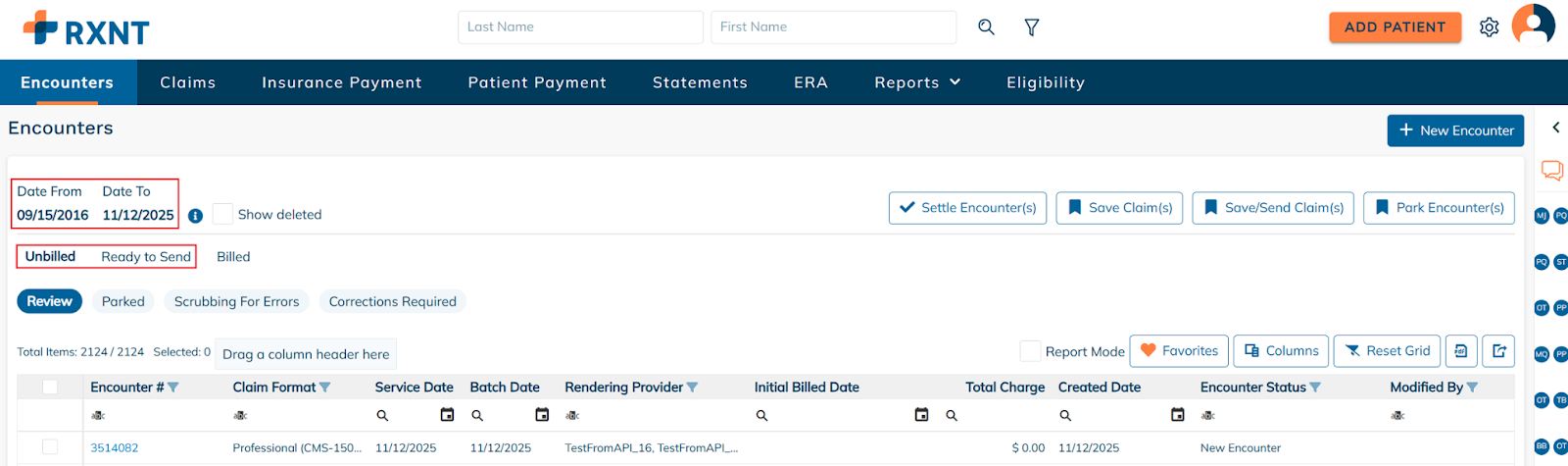Click the New Encounter button
Image resolution: width=1568 pixels, height=466 pixels.
[x=1455, y=130]
